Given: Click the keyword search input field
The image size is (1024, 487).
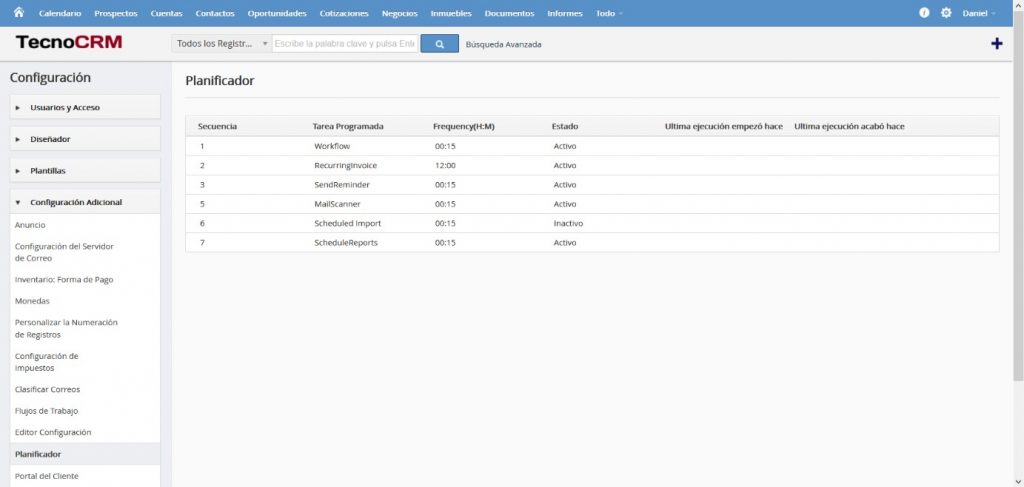Looking at the screenshot, I should click(x=344, y=44).
